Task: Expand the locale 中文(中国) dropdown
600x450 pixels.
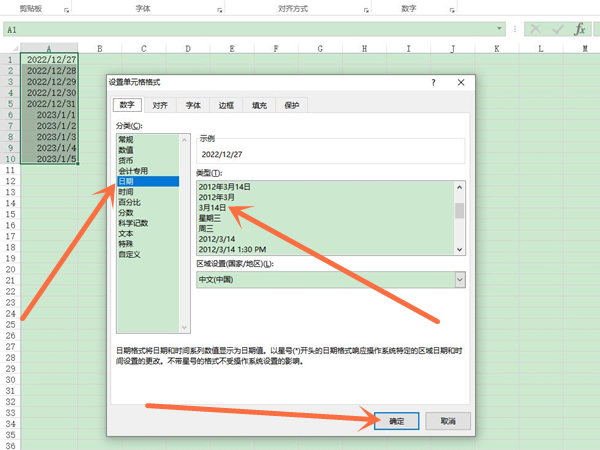Action: point(460,280)
